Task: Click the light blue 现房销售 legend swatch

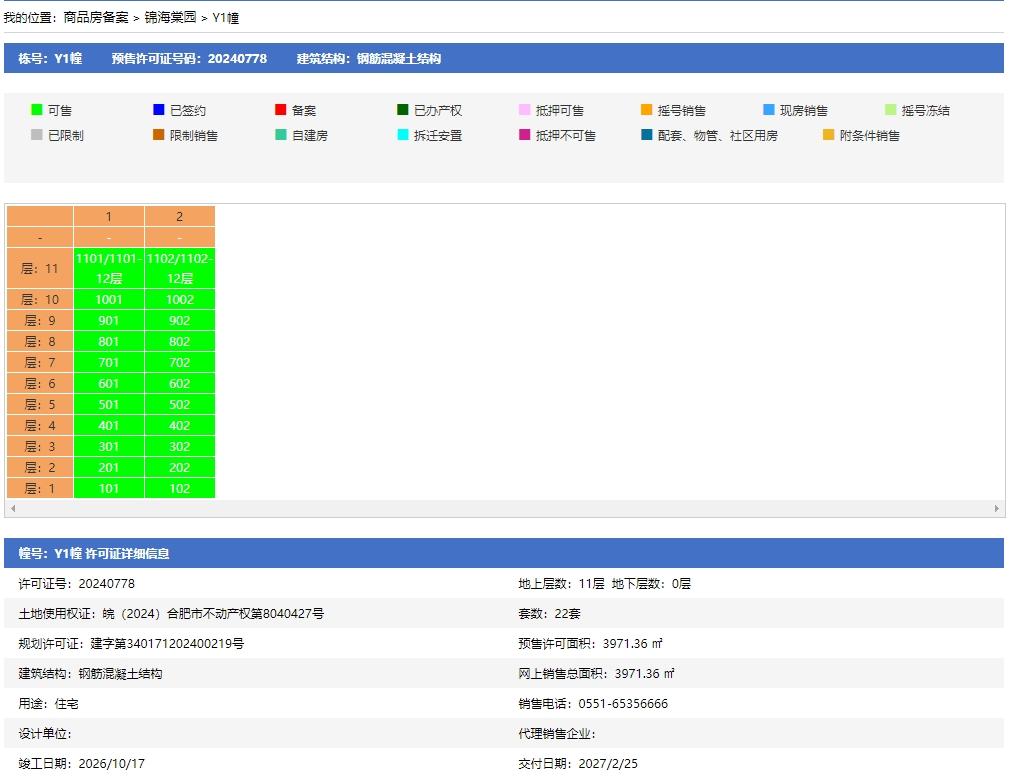Action: [768, 110]
